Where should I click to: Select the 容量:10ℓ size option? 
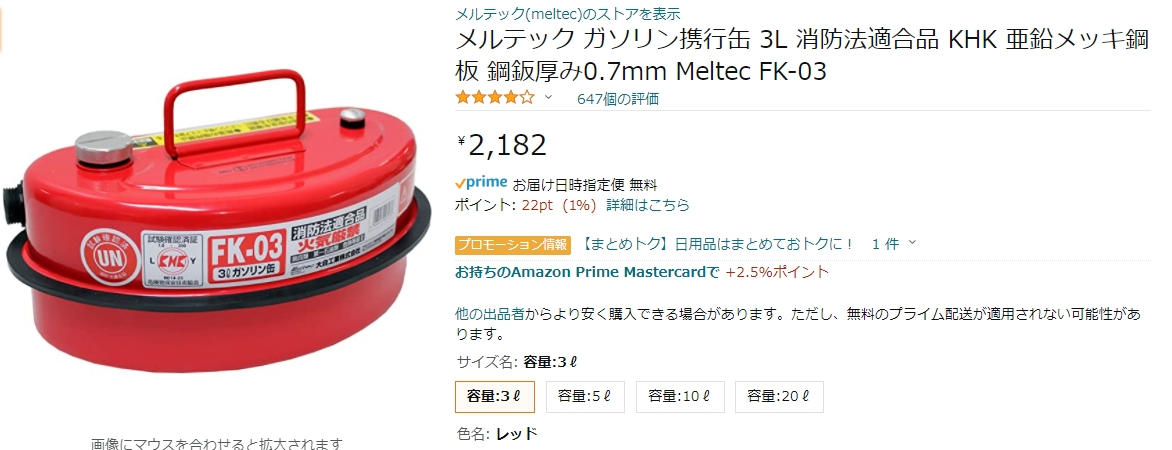pyautogui.click(x=680, y=396)
